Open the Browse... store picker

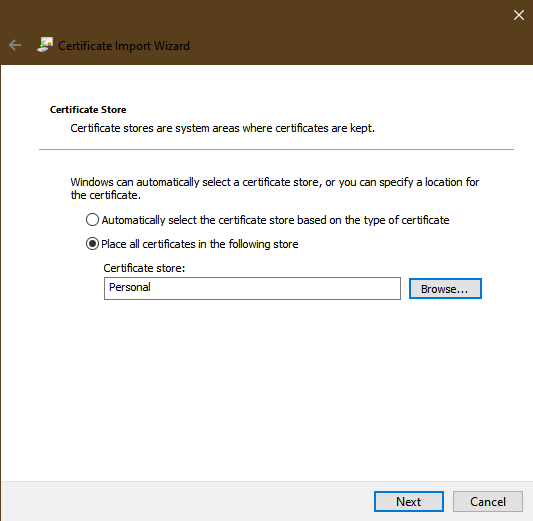(445, 289)
